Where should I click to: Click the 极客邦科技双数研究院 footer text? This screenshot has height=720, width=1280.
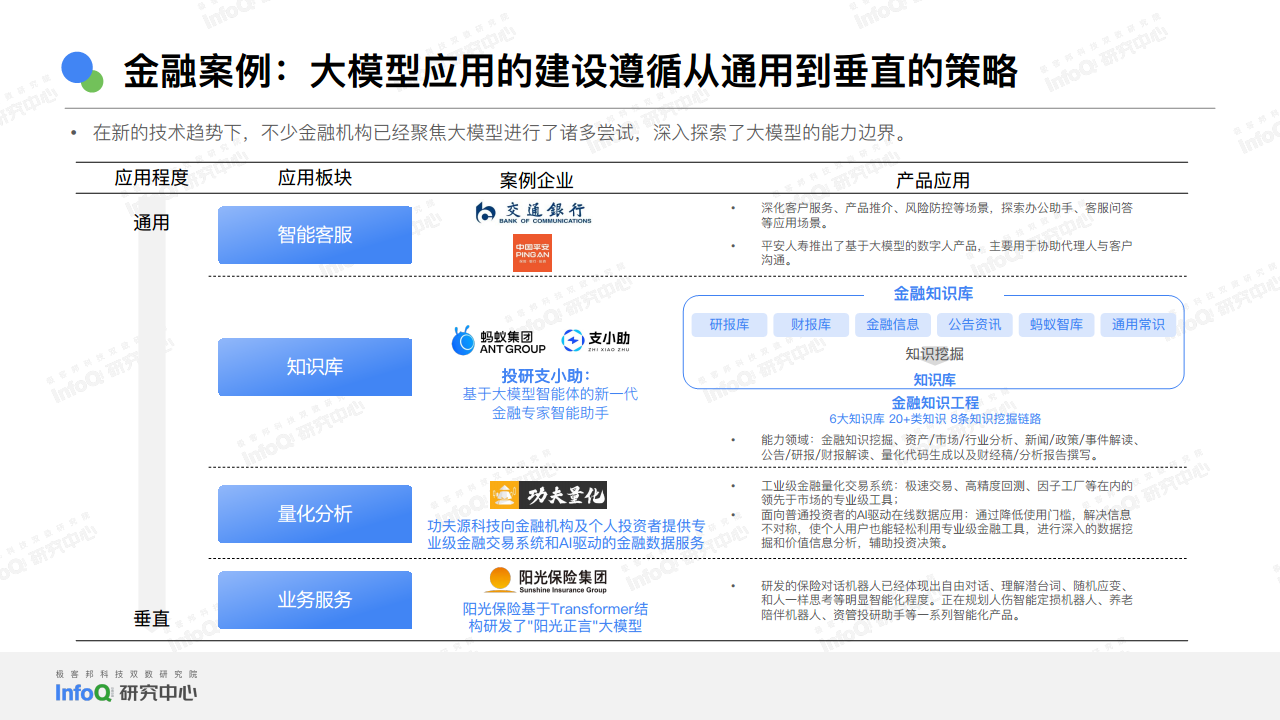[x=126, y=674]
